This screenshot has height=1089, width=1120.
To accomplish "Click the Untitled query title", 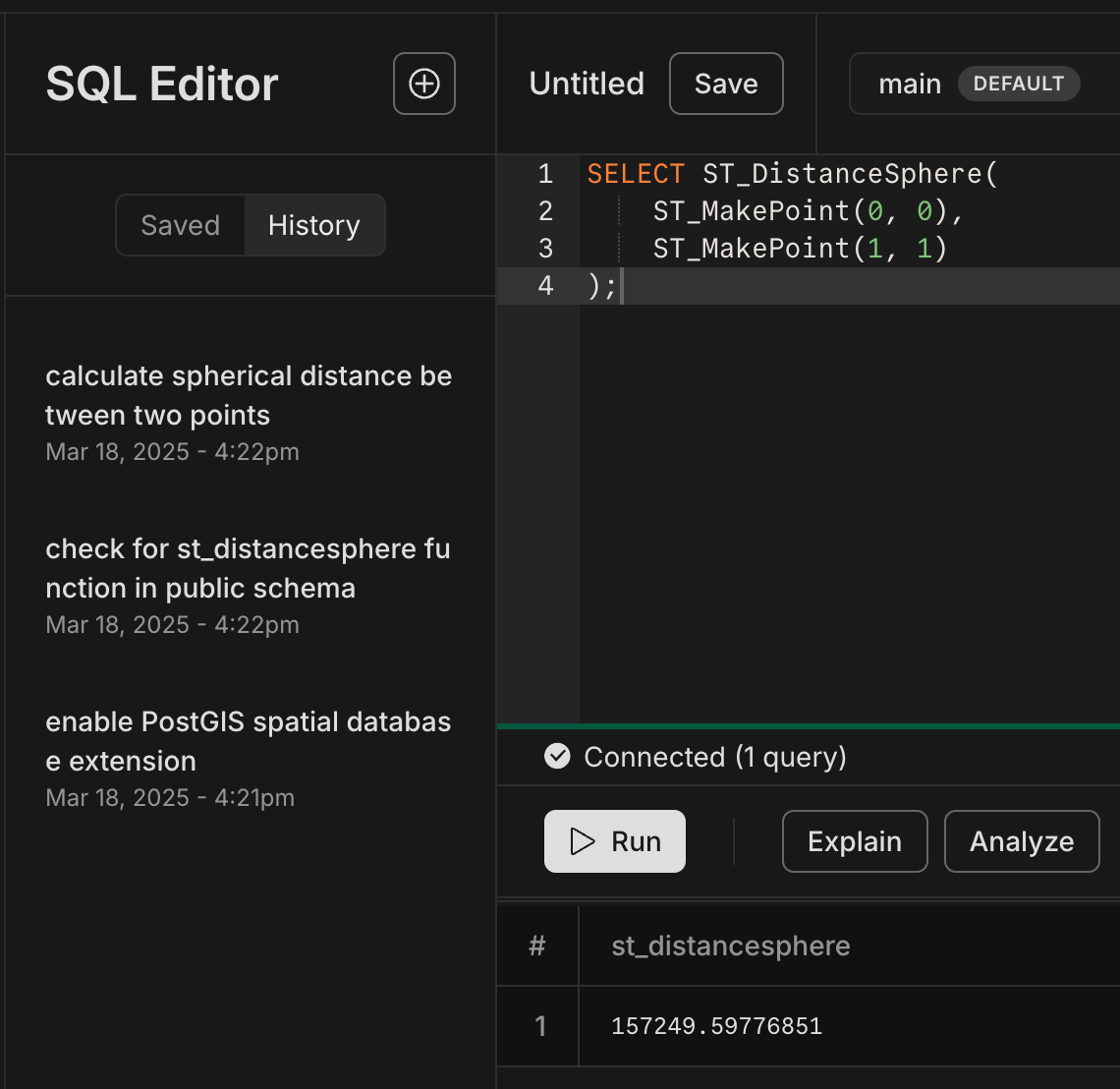I will (x=587, y=84).
